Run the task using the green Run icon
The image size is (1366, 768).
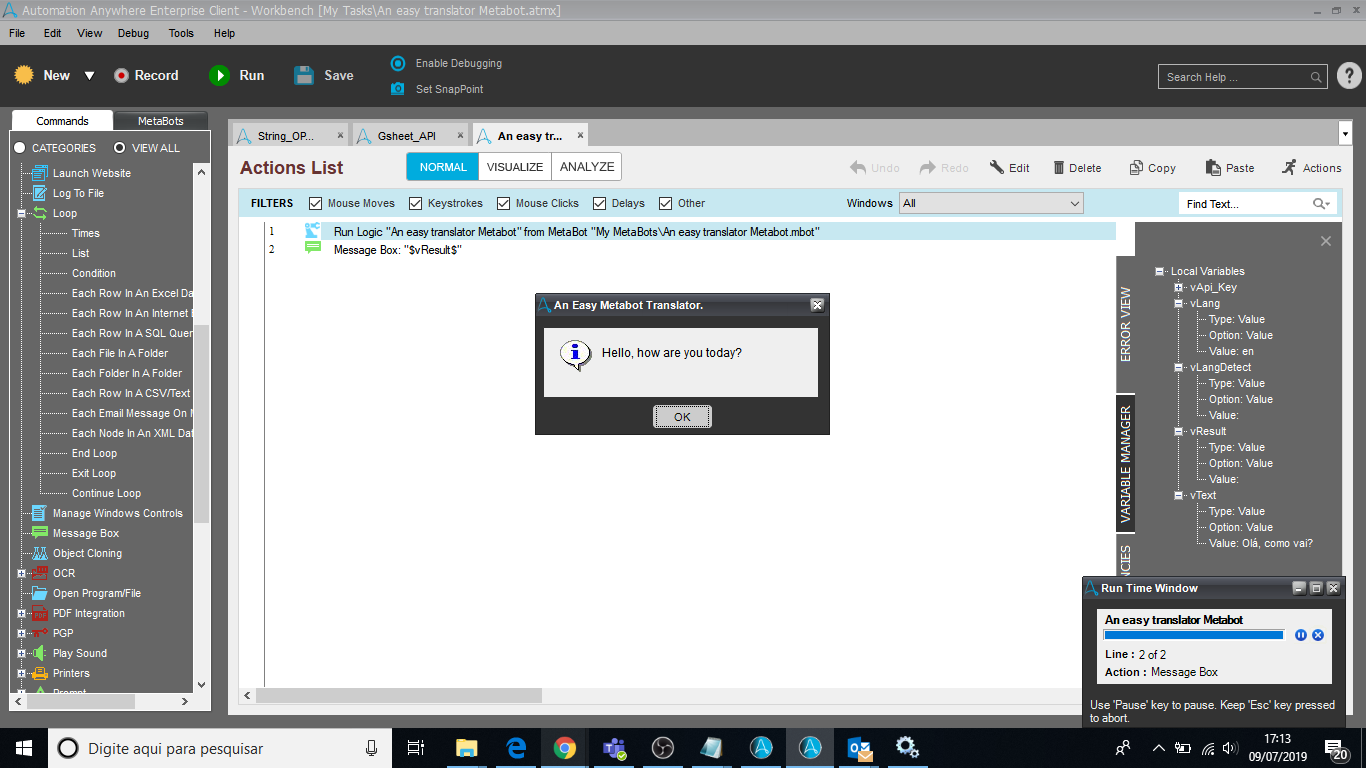point(219,75)
